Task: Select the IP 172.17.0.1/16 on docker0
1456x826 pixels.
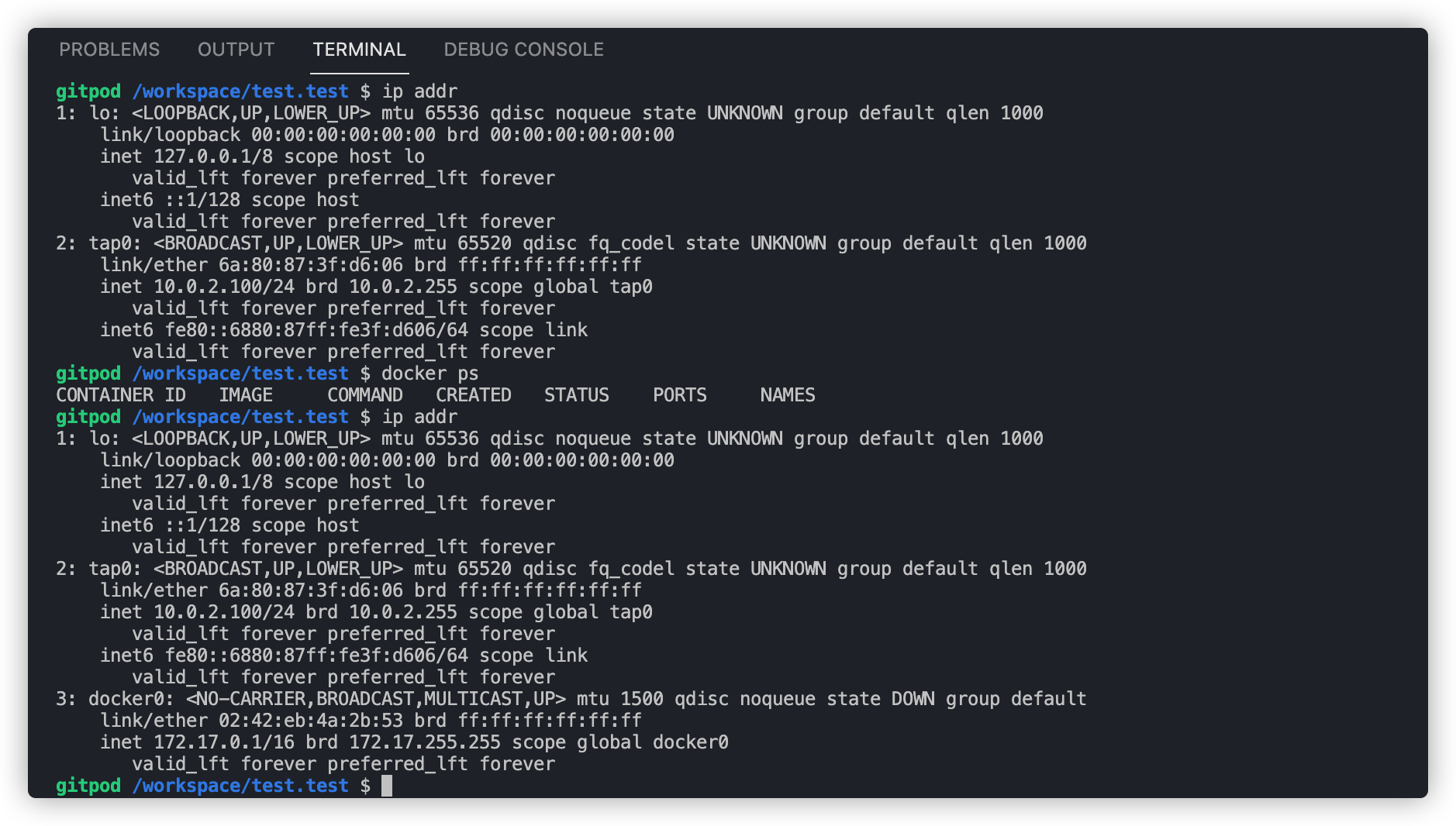Action: click(x=229, y=742)
